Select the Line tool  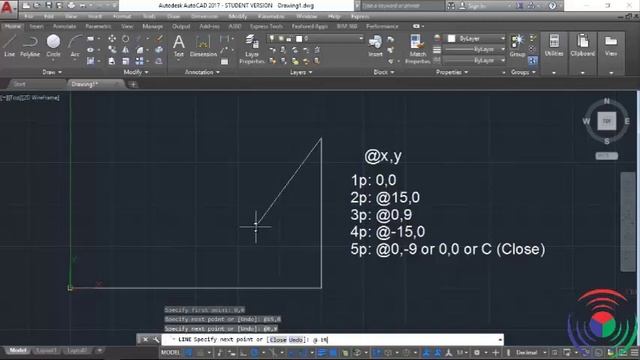tap(9, 45)
